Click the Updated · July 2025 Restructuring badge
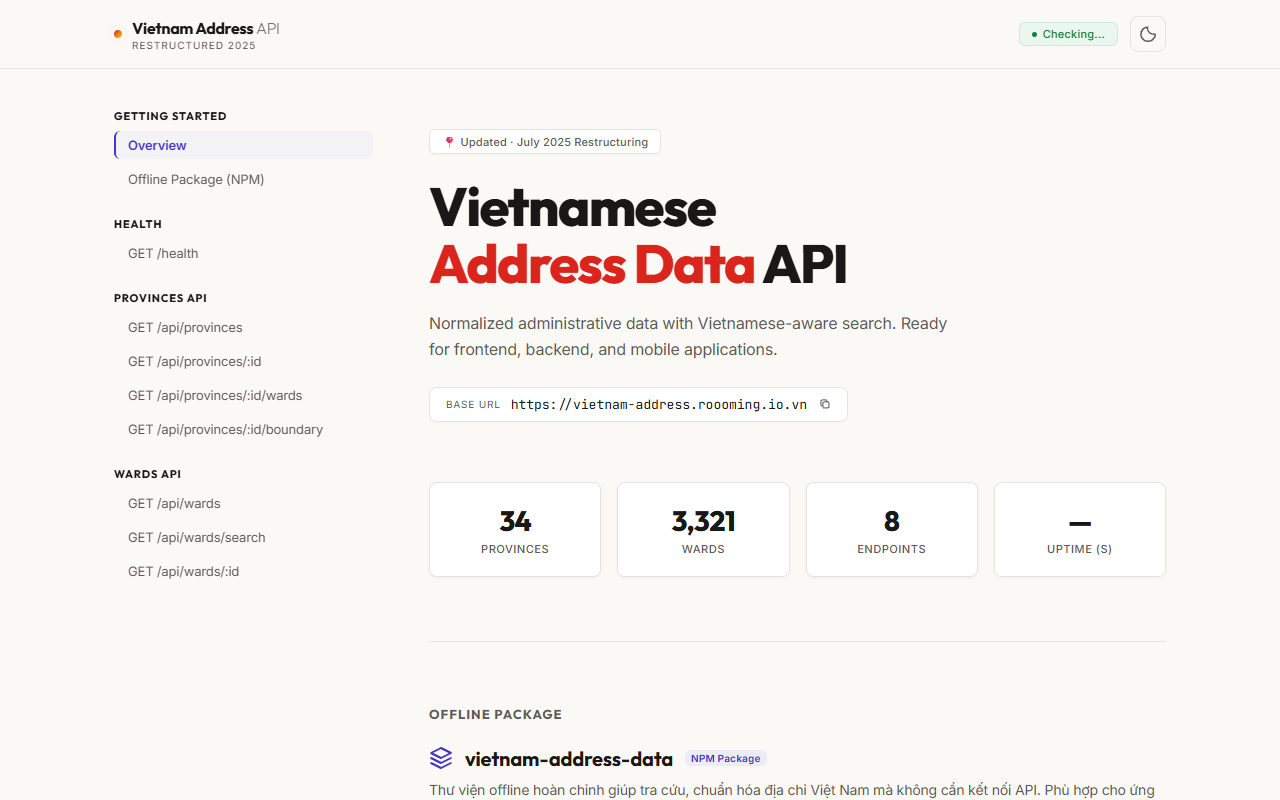 pyautogui.click(x=545, y=142)
